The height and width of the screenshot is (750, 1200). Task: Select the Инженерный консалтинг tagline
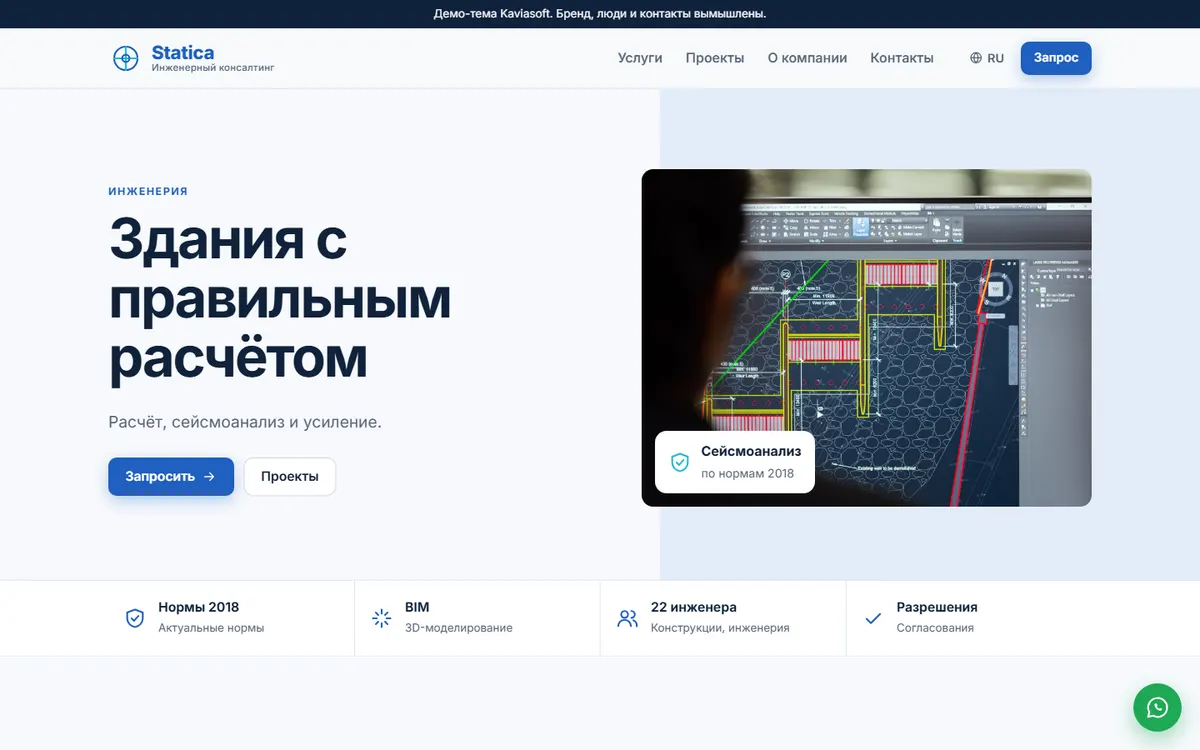[x=213, y=68]
